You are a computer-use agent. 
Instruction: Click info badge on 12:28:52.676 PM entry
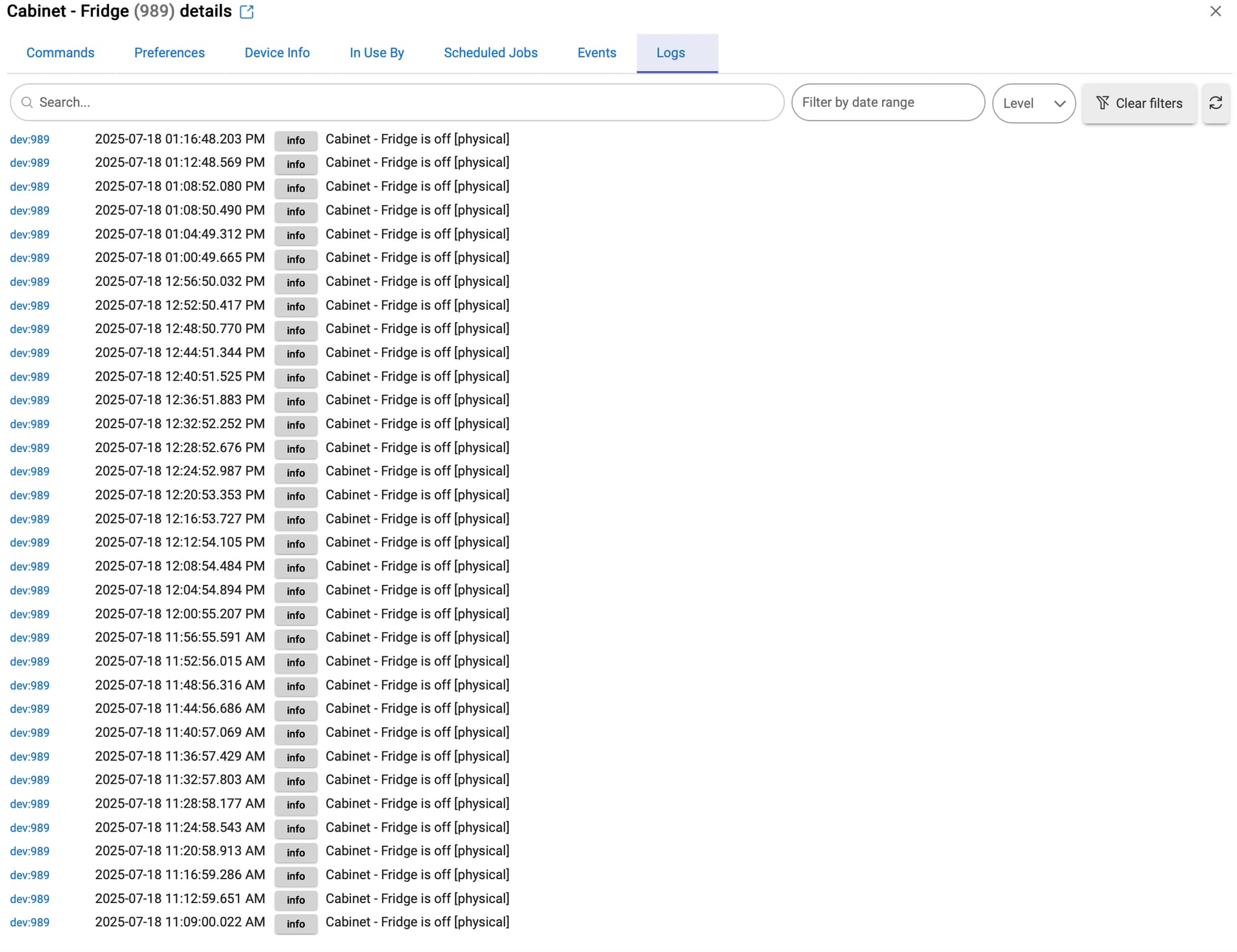tap(296, 449)
